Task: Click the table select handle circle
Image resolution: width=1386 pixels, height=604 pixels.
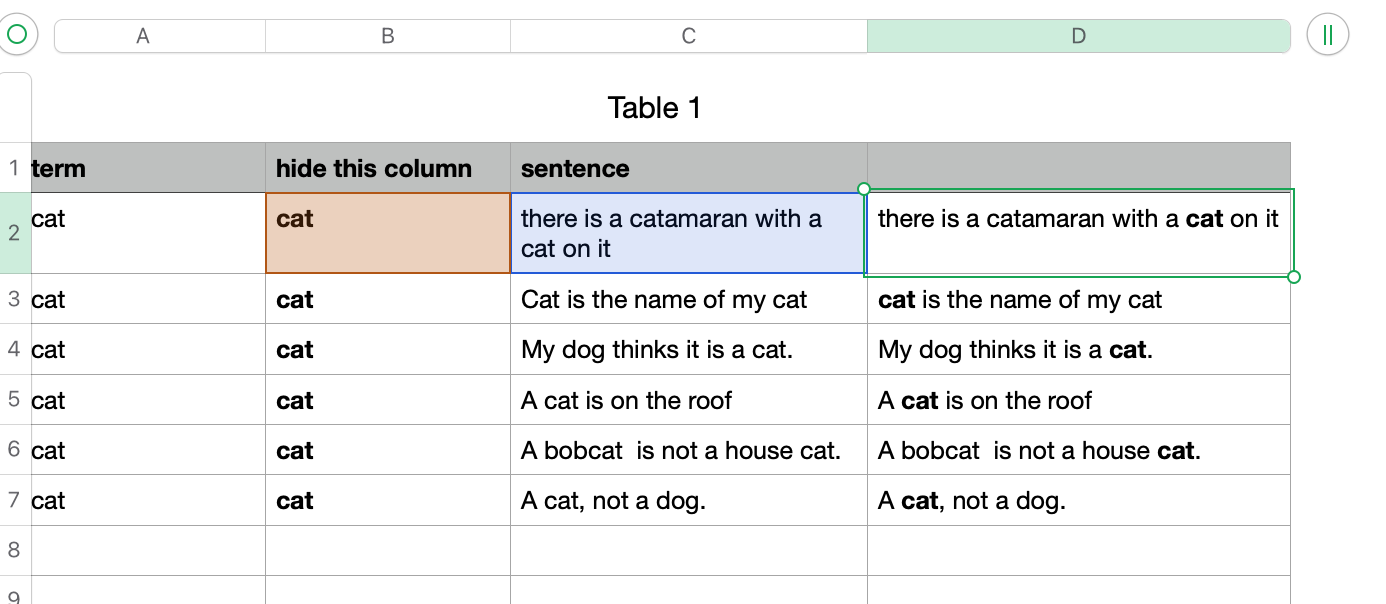Action: [17, 35]
